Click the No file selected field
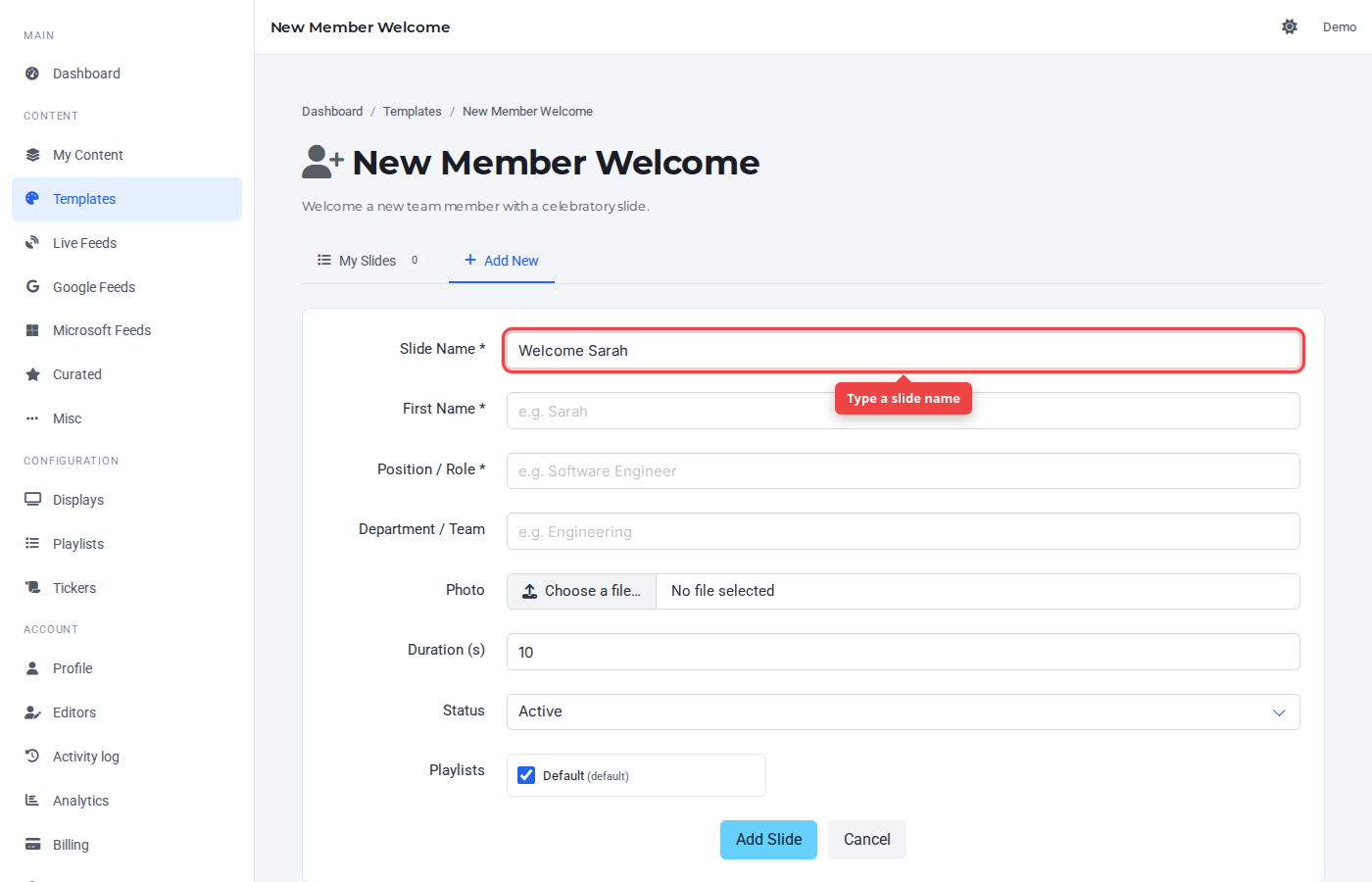 coord(978,591)
